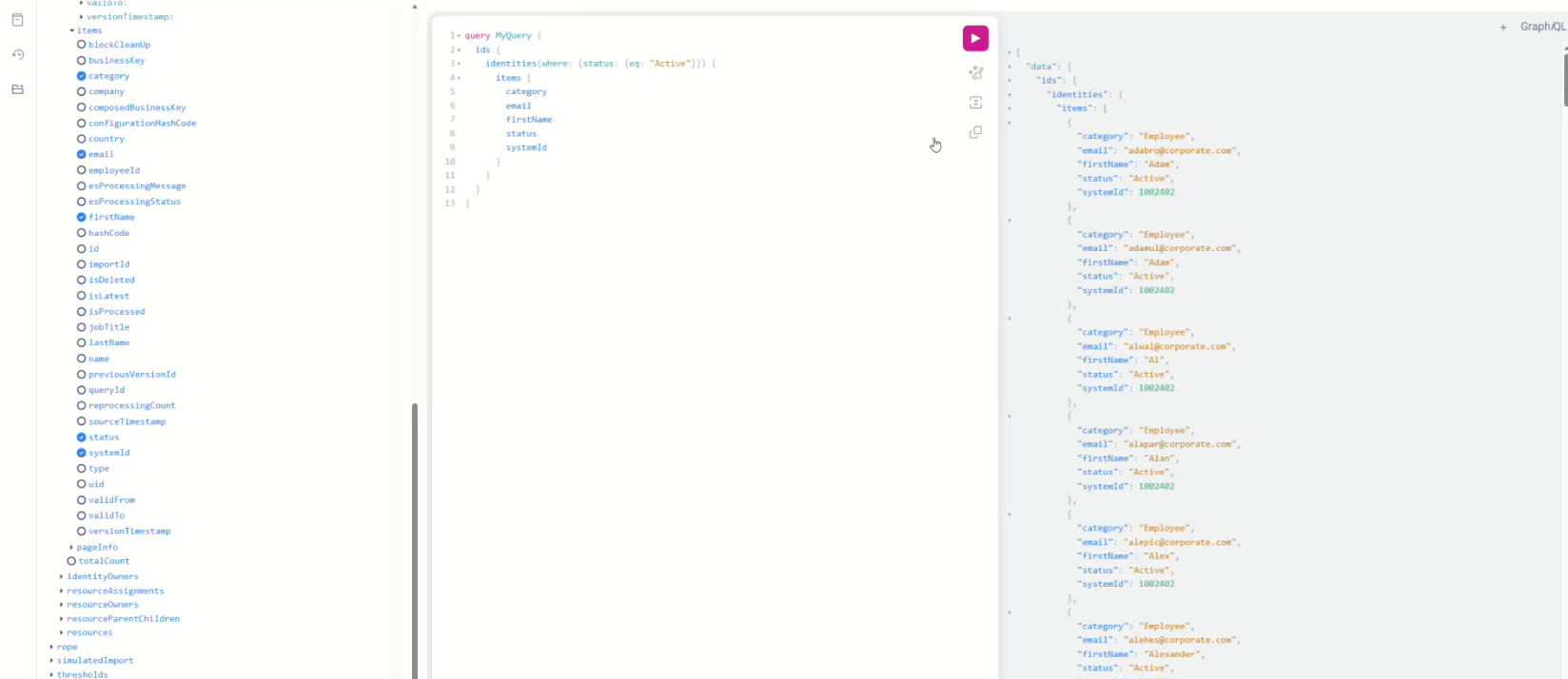Toggle the GraphiQL explorer plugin icon
This screenshot has width=1568, height=679.
coord(17,89)
